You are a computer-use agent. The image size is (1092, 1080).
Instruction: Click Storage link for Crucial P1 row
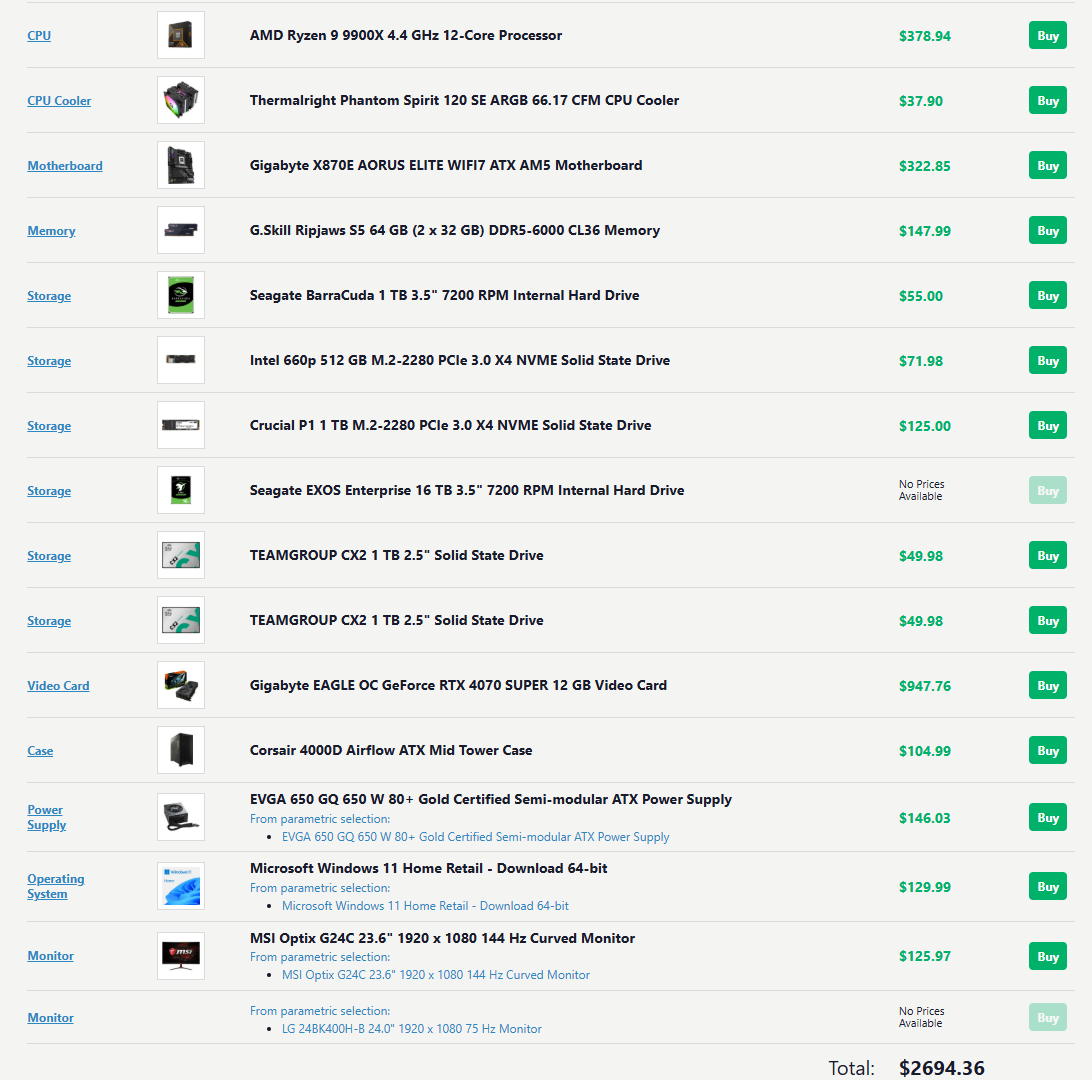point(49,425)
